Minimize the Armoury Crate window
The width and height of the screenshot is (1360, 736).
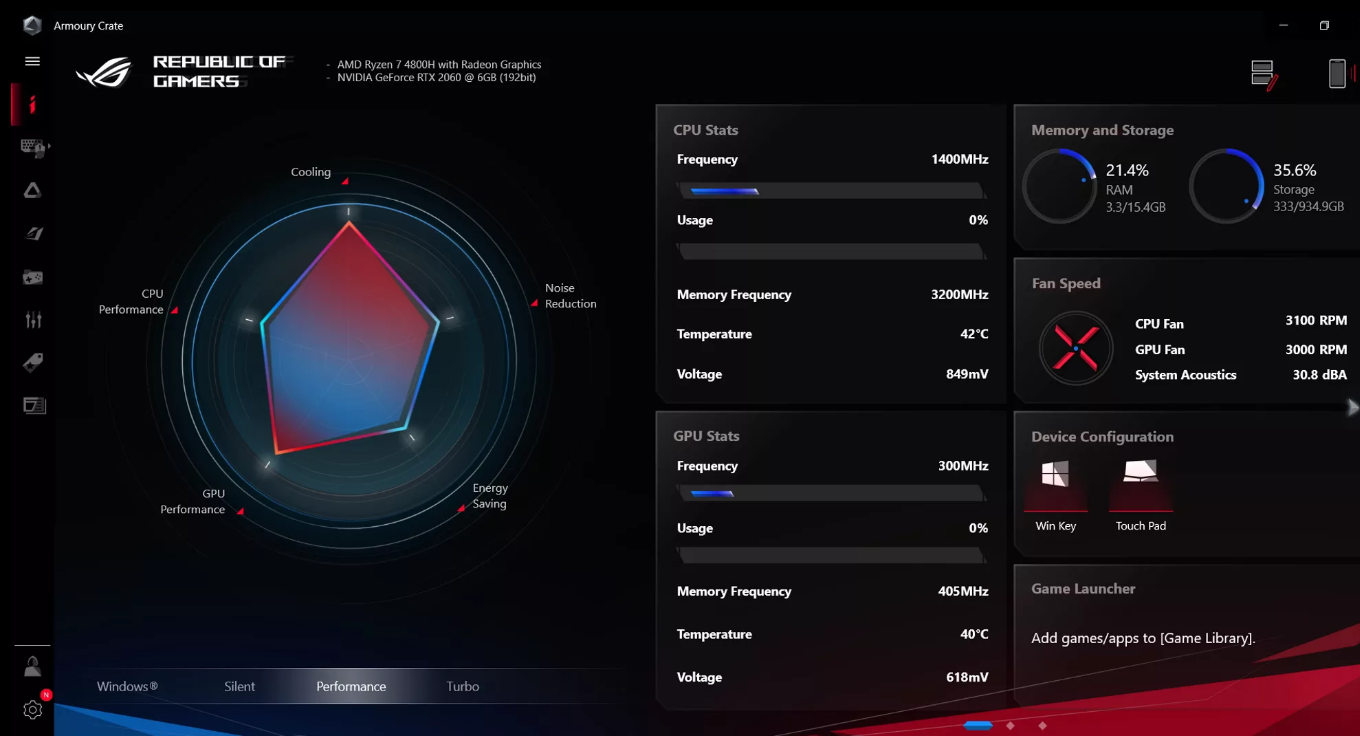[x=1284, y=25]
